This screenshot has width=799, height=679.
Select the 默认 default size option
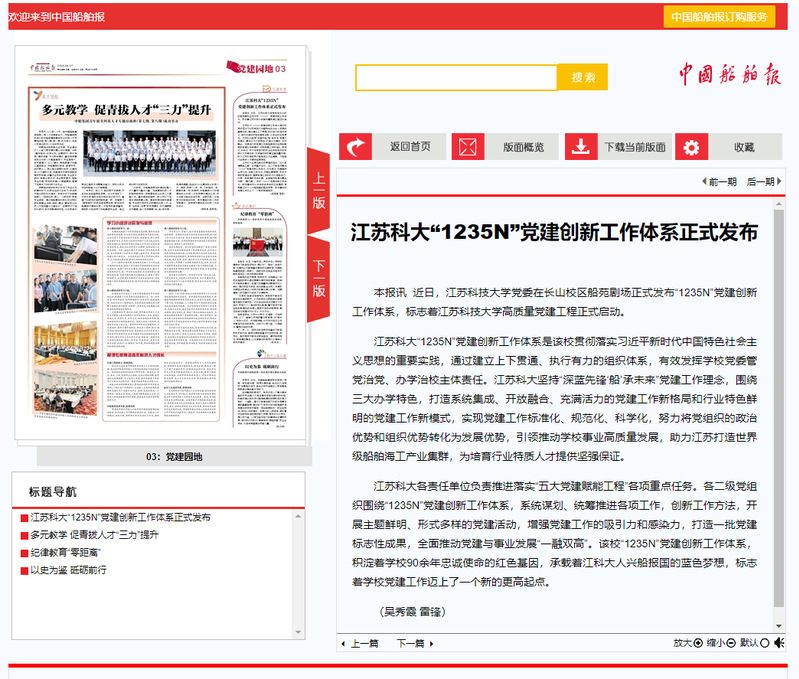point(765,643)
